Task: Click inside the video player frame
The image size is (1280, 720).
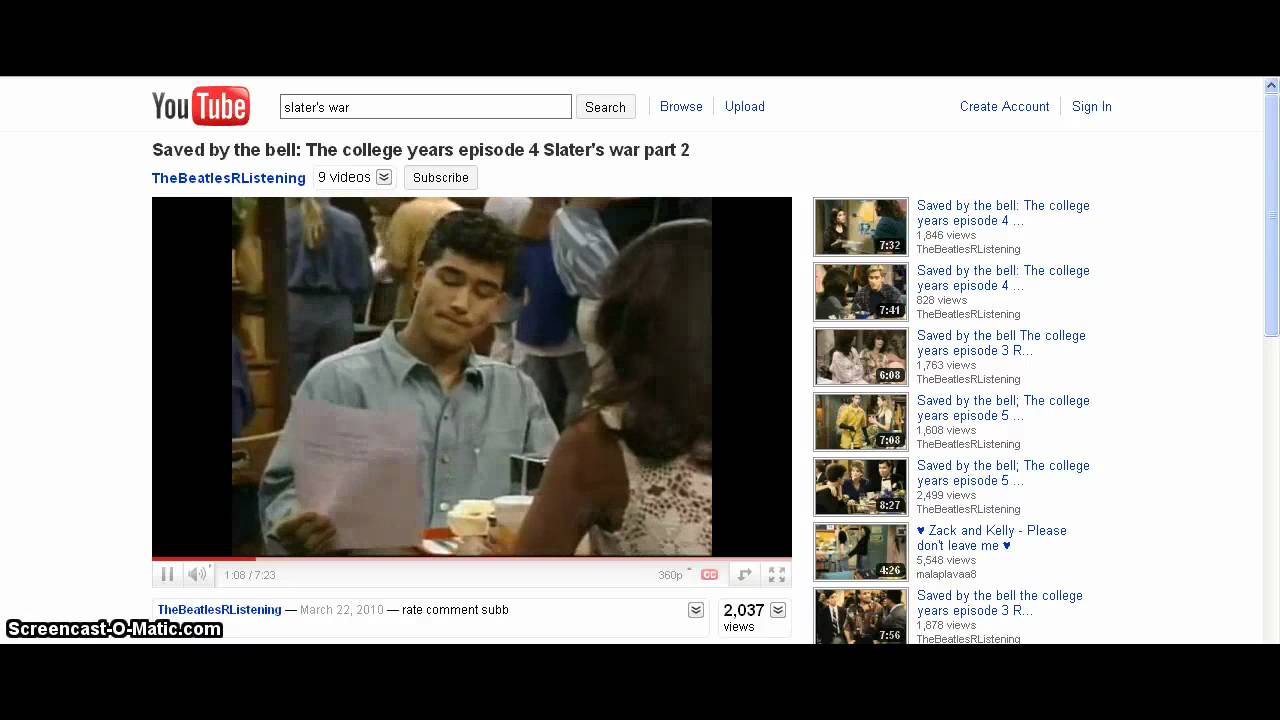Action: (472, 376)
